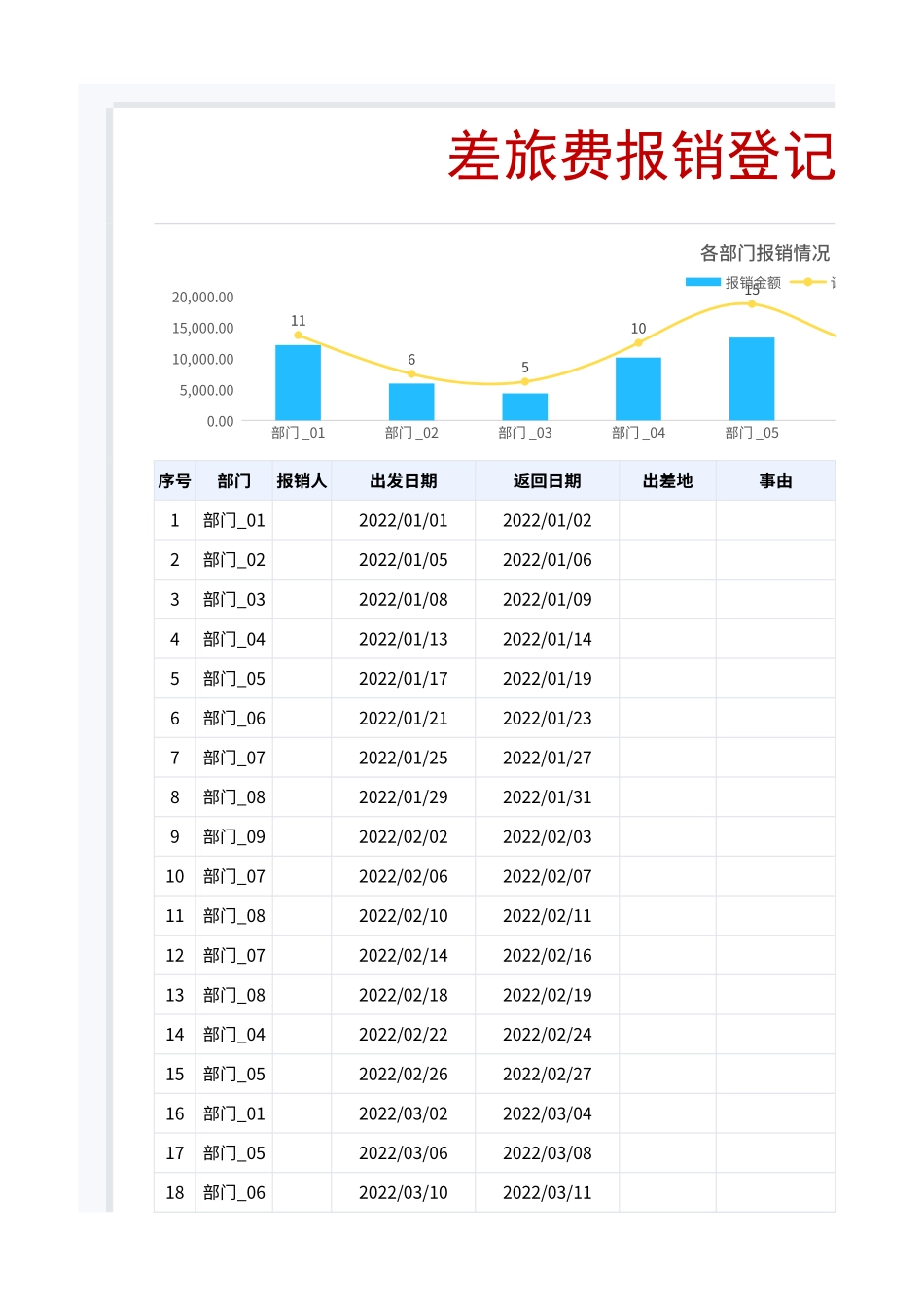The width and height of the screenshot is (924, 1307).
Task: Select the 部门 header cell
Action: pos(233,479)
